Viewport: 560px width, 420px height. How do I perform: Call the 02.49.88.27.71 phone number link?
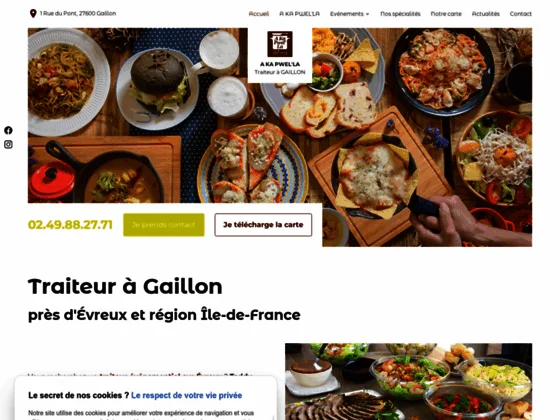click(x=70, y=225)
